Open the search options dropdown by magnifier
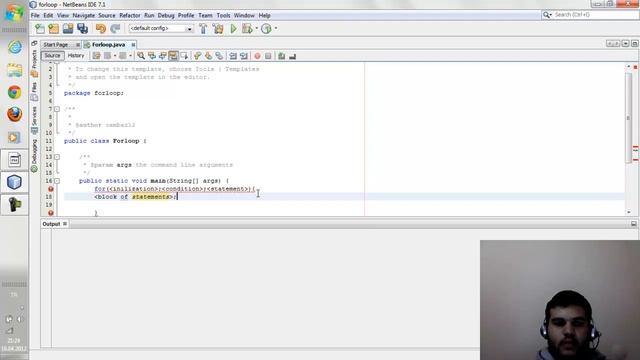Image resolution: width=640 pixels, height=360 pixels. coord(547,15)
